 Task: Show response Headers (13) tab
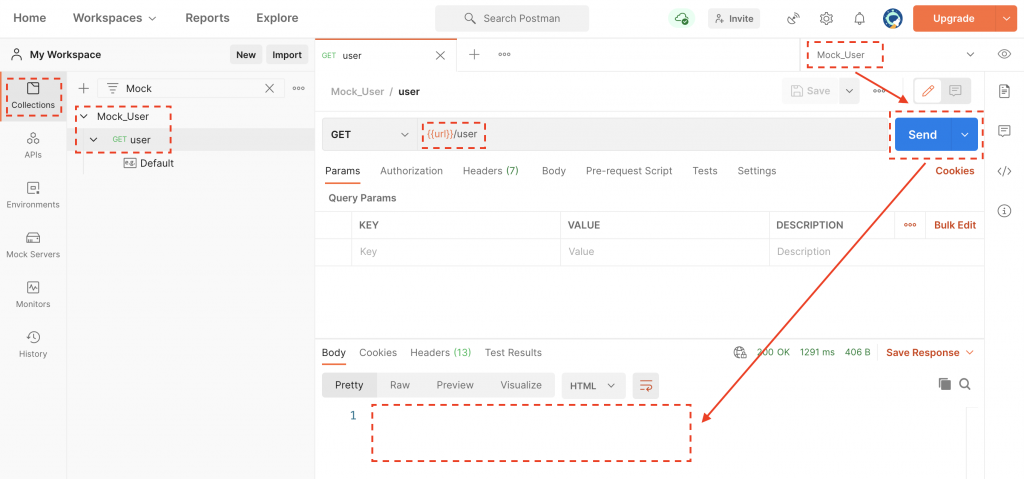tap(440, 352)
